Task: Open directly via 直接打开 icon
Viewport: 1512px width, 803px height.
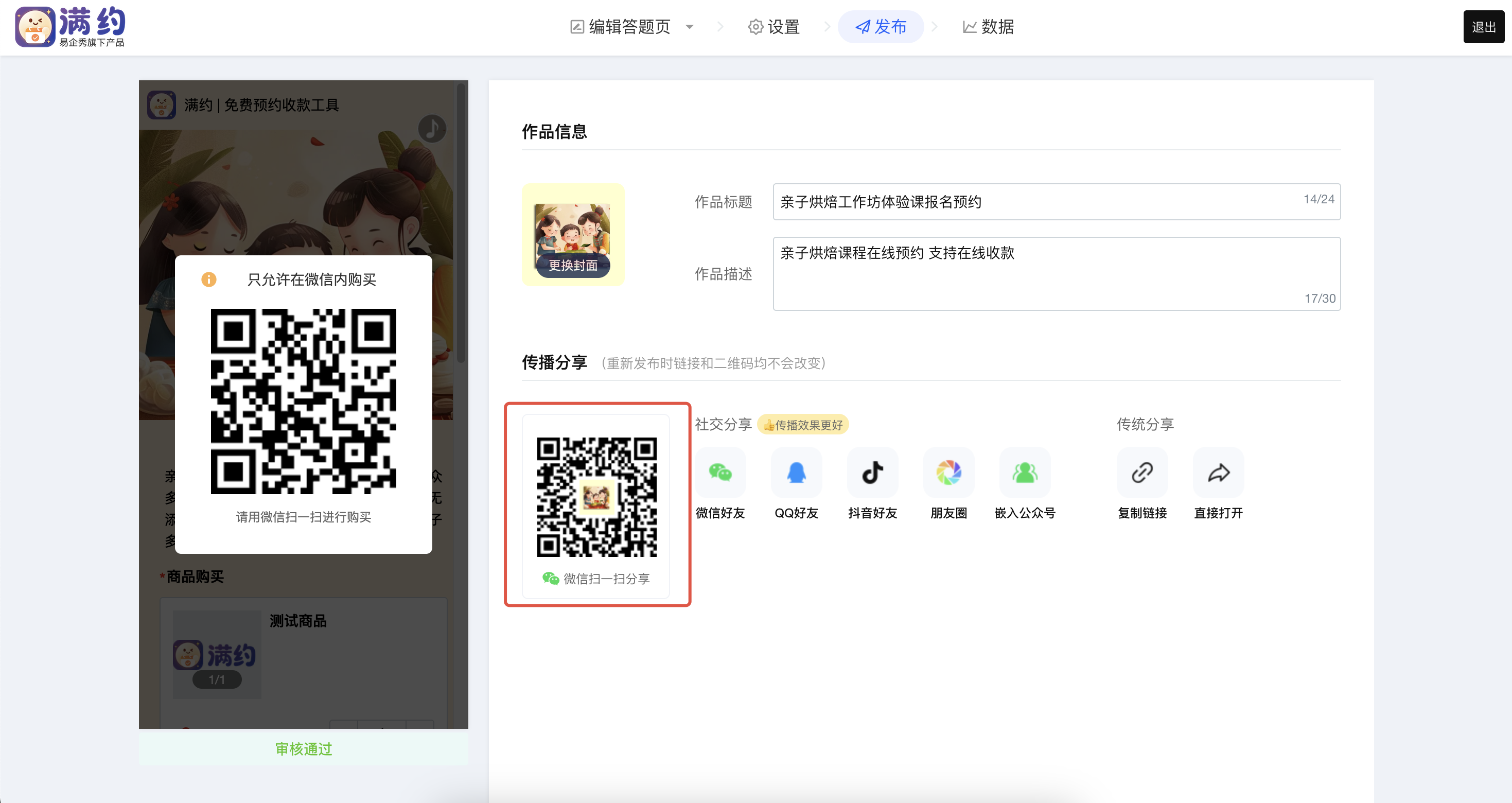Action: (x=1219, y=473)
